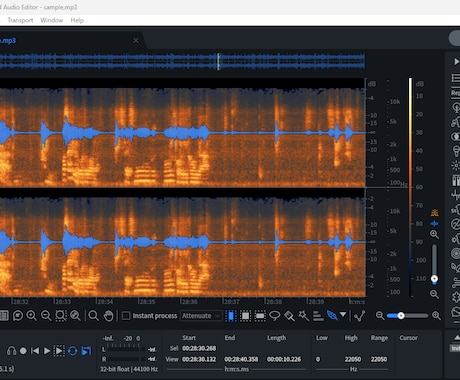Adjust the horizontal zoom slider

coord(407,315)
